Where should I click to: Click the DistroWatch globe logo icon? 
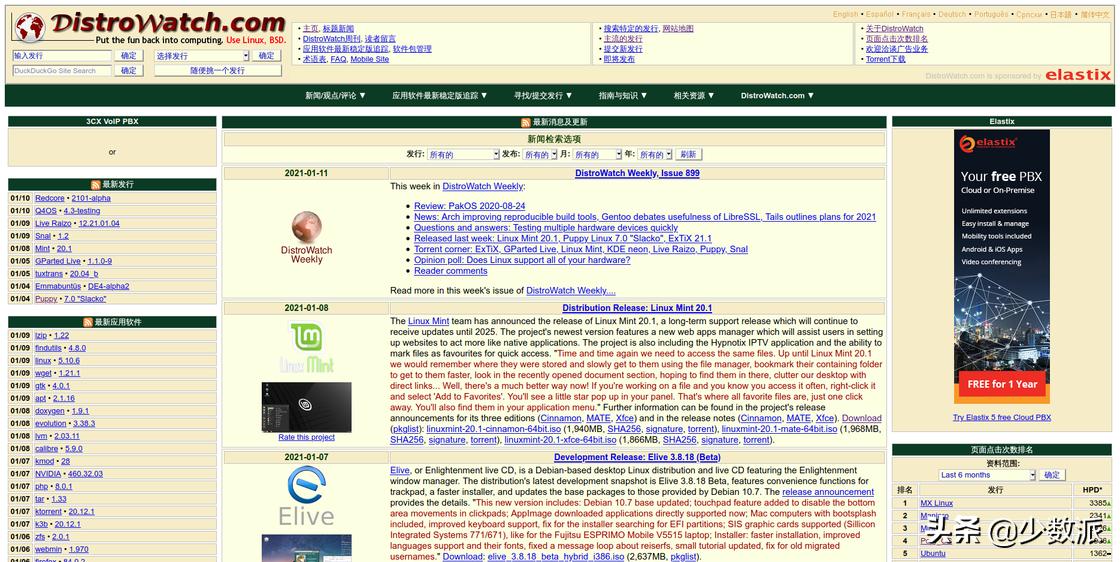point(30,27)
